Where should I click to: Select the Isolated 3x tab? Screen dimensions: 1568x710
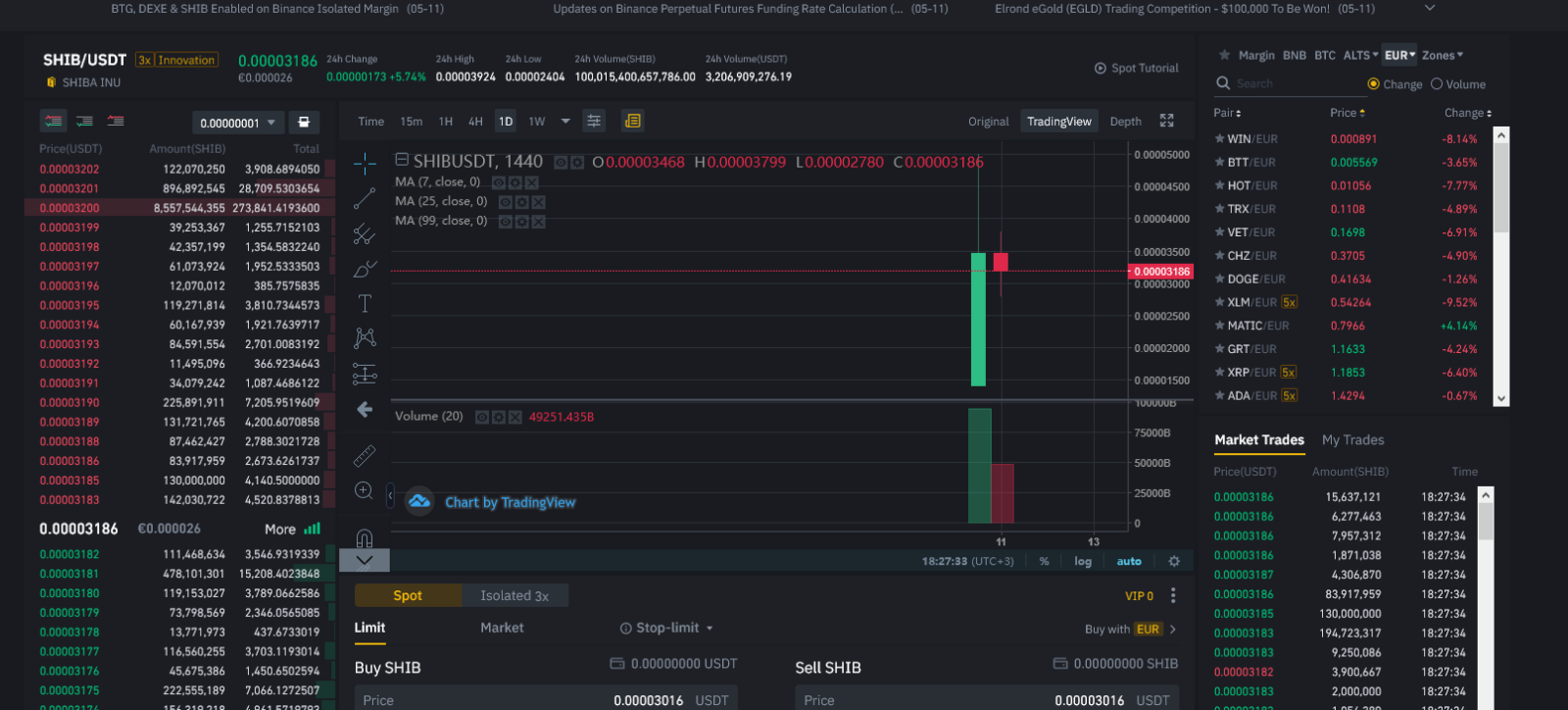[514, 595]
